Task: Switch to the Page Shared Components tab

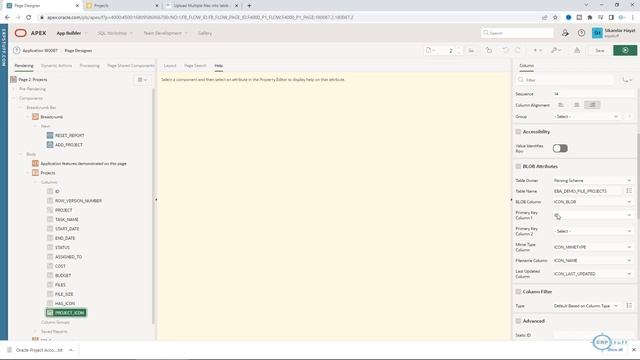Action: (131, 66)
